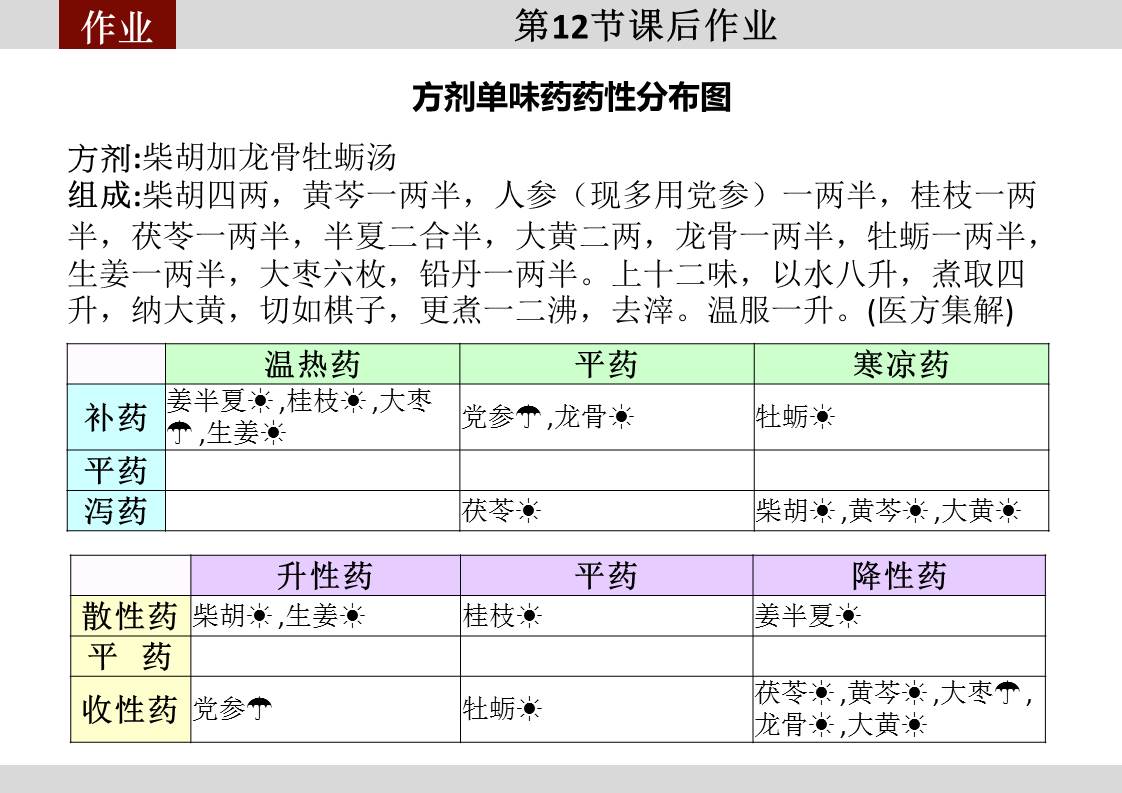Click the cell listing 柴胡 and 生姜

point(326,616)
